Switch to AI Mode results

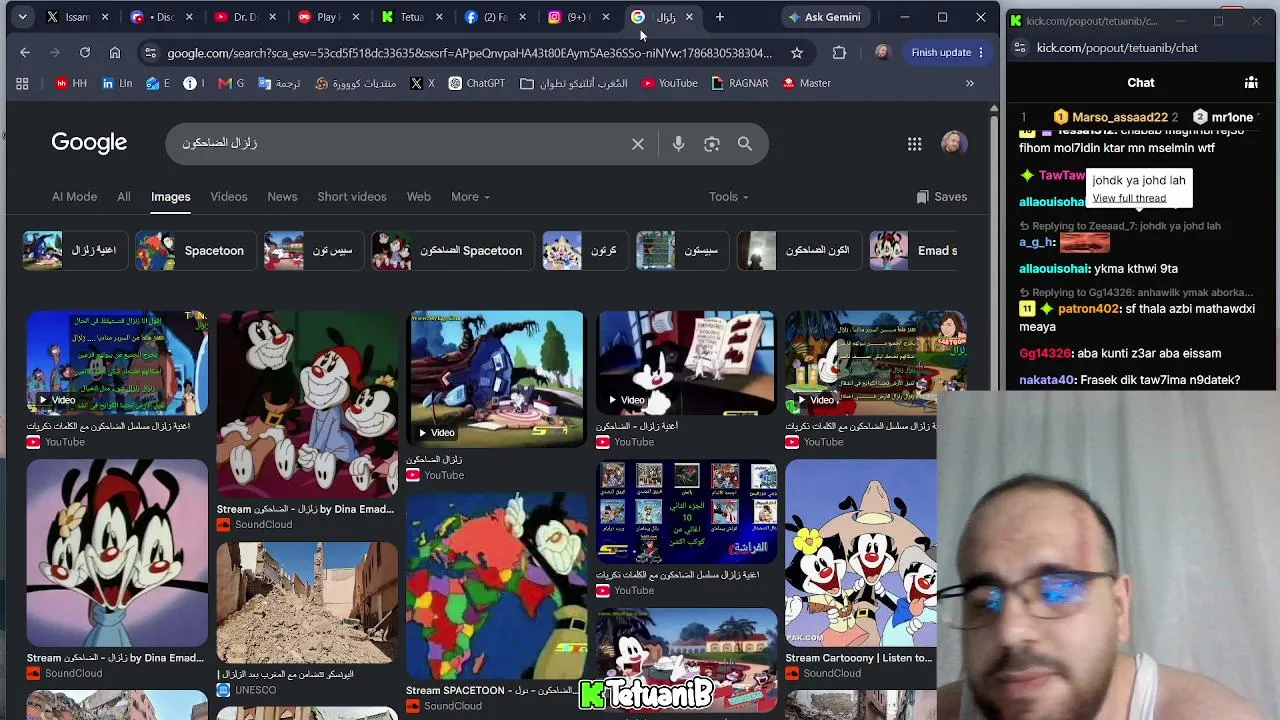pos(74,197)
